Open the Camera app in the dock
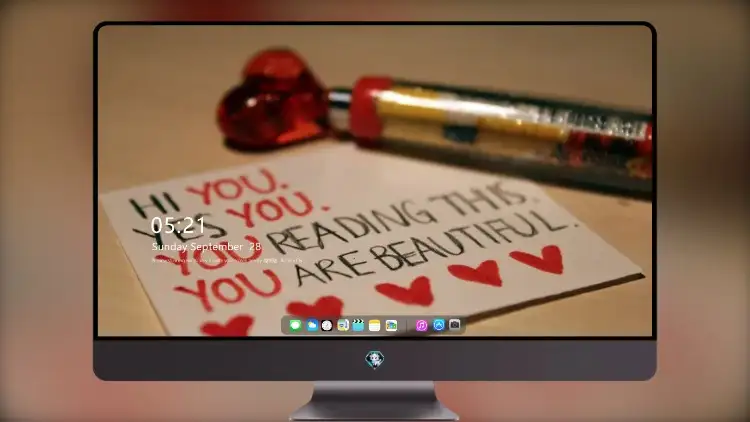 (x=455, y=325)
